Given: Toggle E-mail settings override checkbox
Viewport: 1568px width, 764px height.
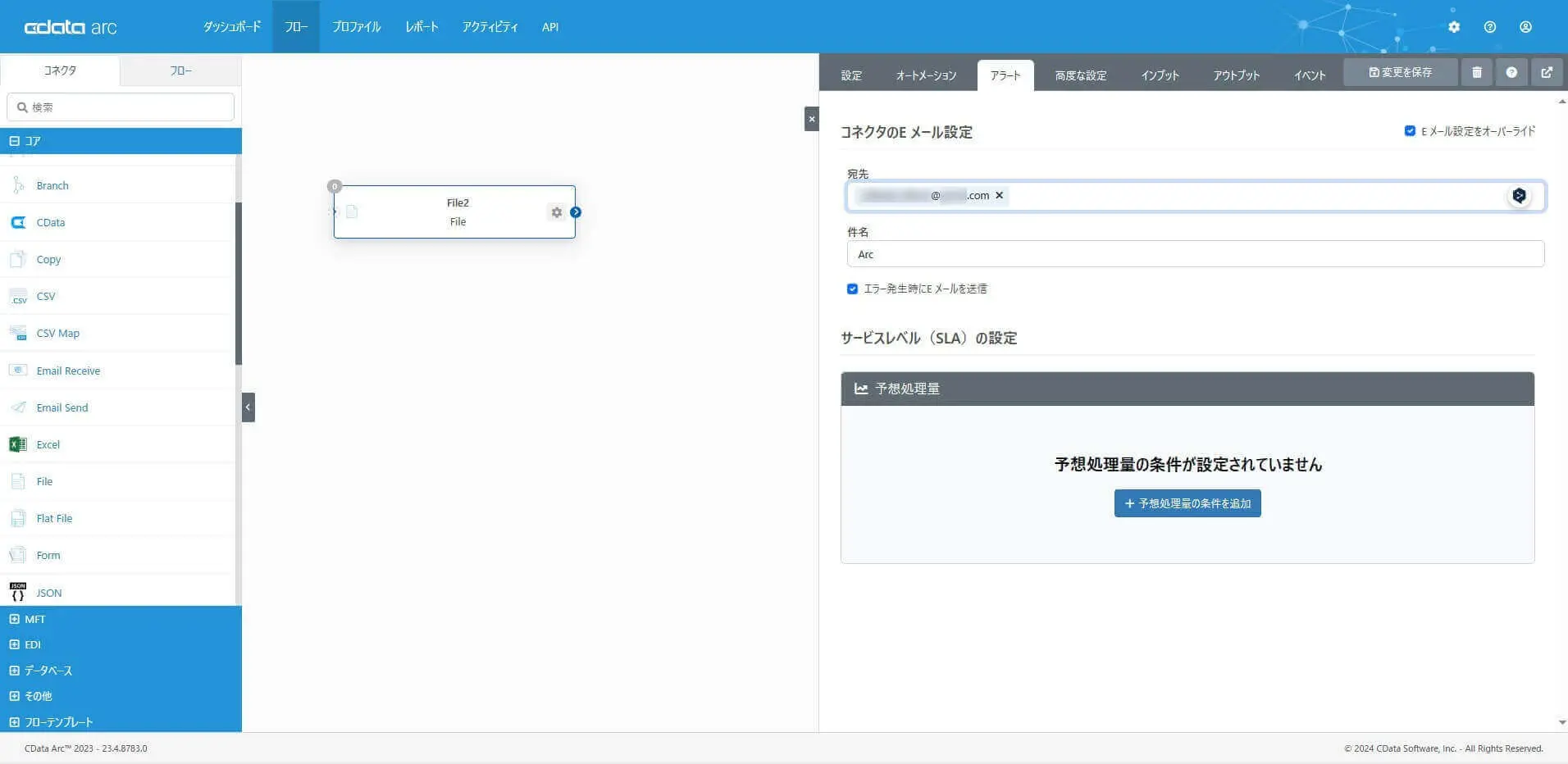Looking at the screenshot, I should coord(1410,131).
